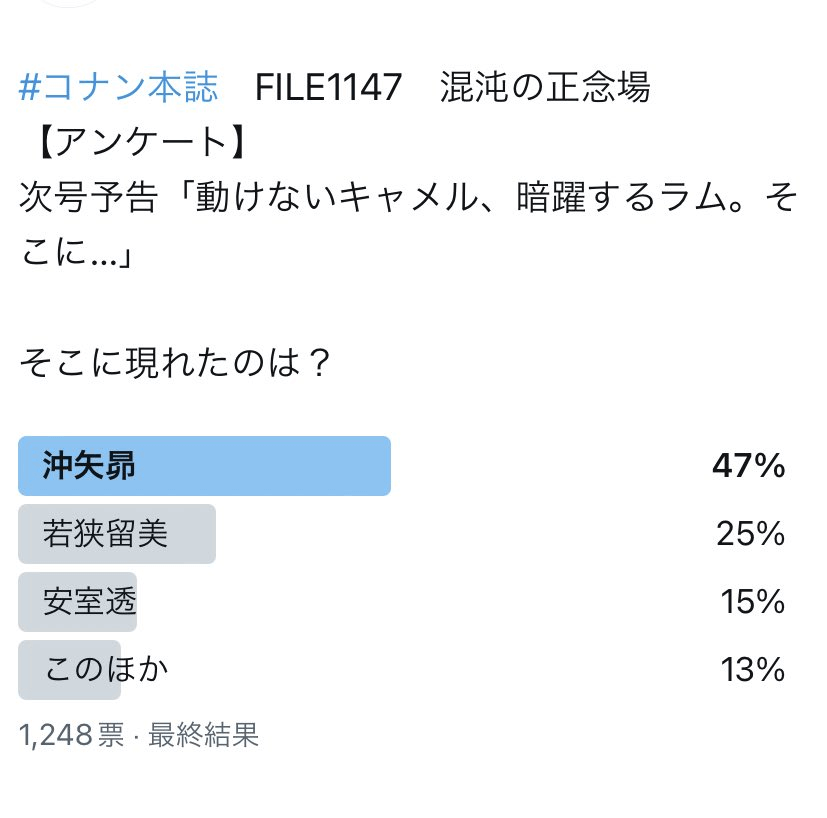The width and height of the screenshot is (827, 818).
Task: Click the このほか option name text
Action: tap(106, 669)
